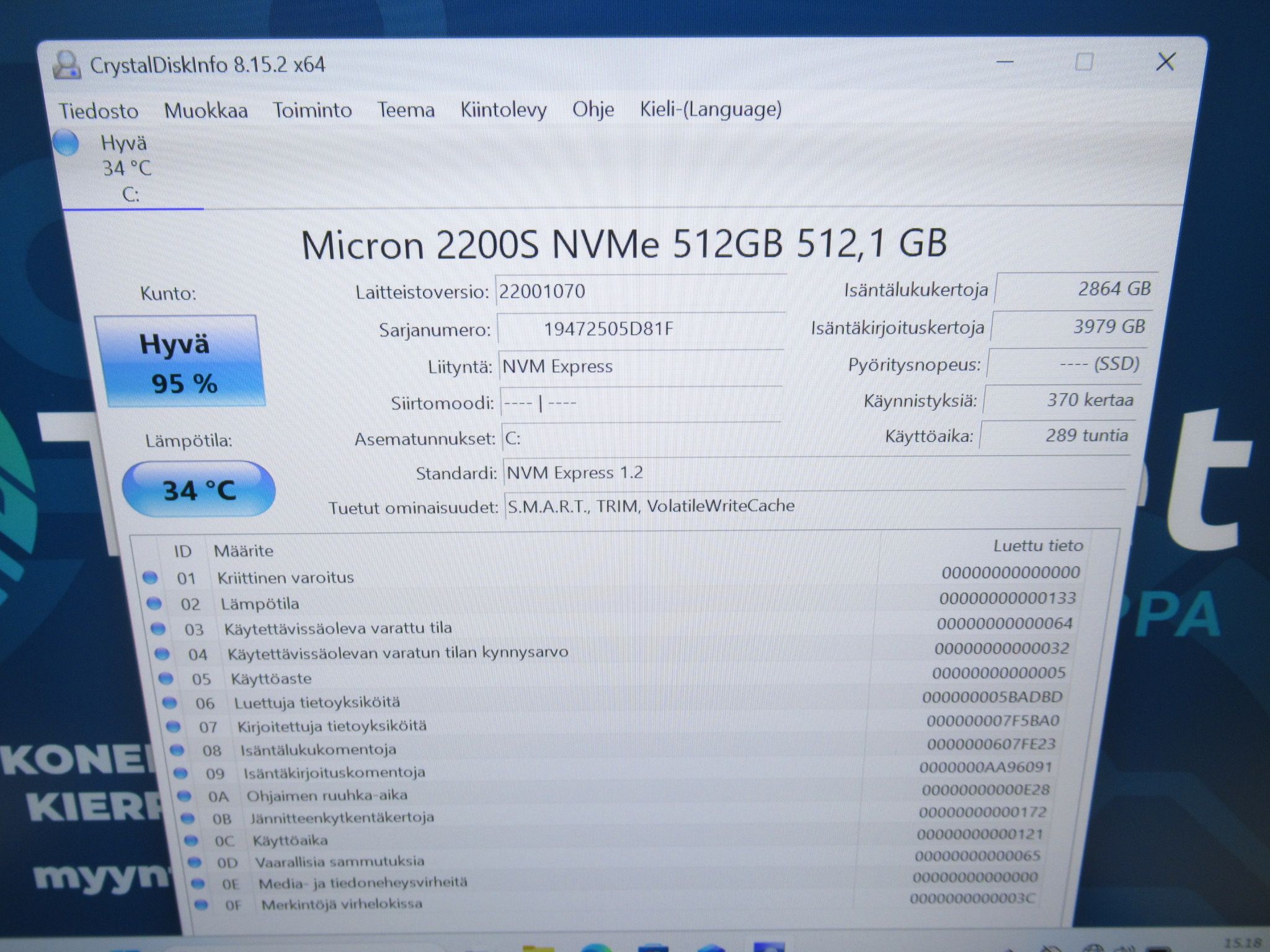Select the Käytettävissäolevan varatun tilan kynnysarvo attribute name
The width and height of the screenshot is (1270, 952).
(x=398, y=653)
